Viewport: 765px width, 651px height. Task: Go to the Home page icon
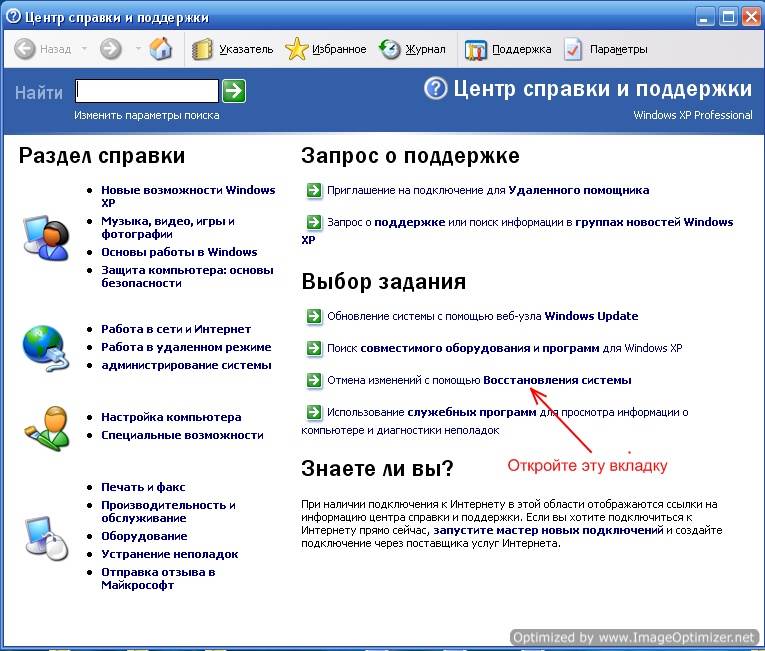tap(161, 49)
